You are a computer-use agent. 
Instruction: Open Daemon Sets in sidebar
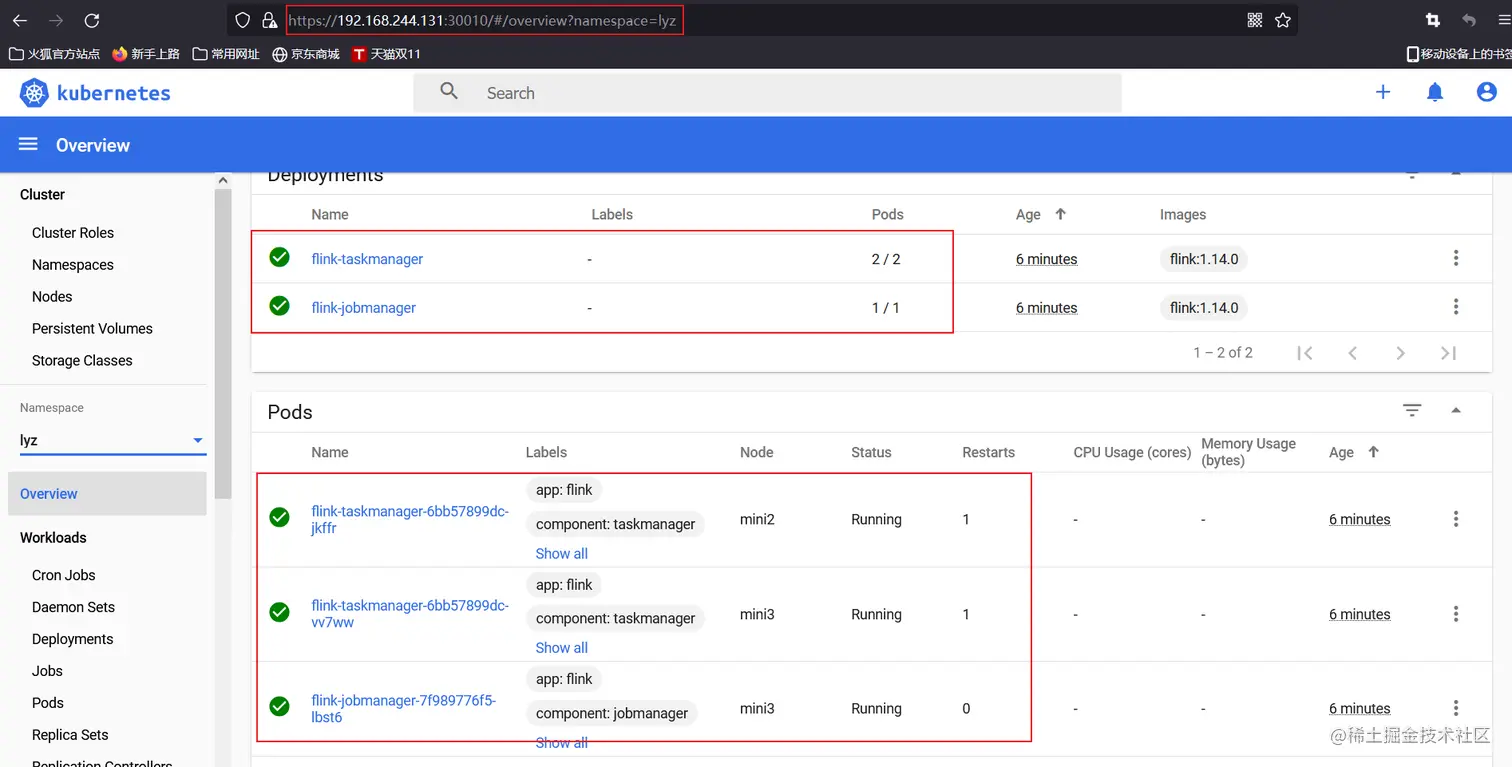(73, 607)
